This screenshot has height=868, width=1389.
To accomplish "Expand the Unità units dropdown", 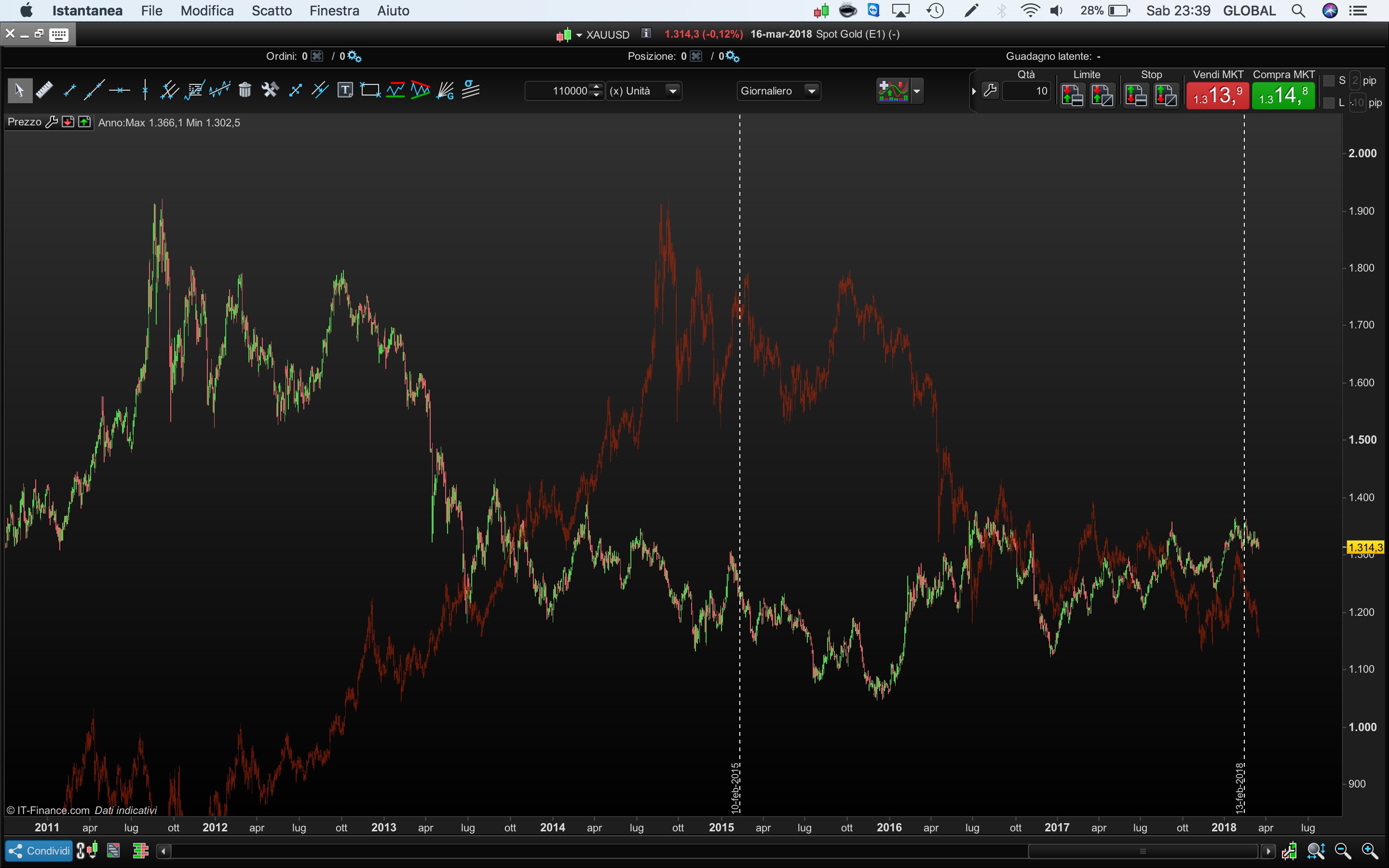I will pos(673,91).
